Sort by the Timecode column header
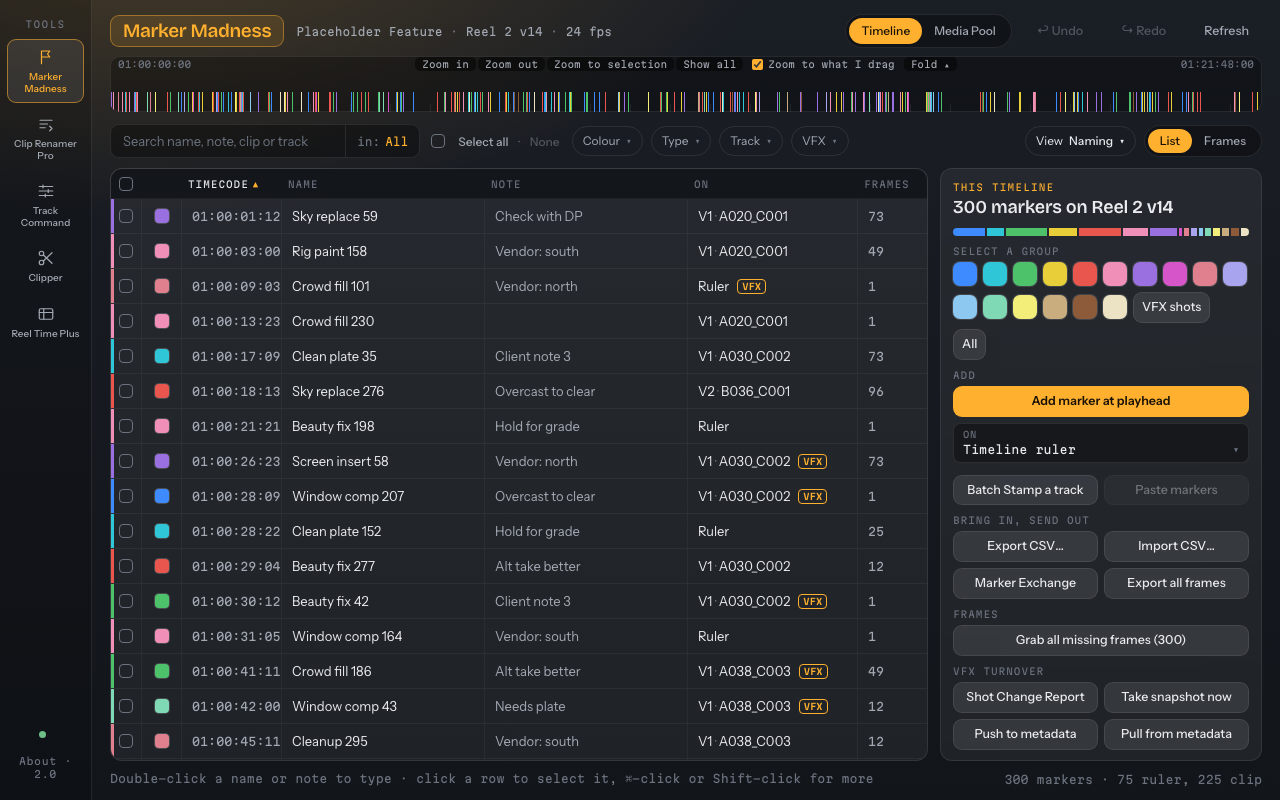The image size is (1280, 800). [x=223, y=184]
